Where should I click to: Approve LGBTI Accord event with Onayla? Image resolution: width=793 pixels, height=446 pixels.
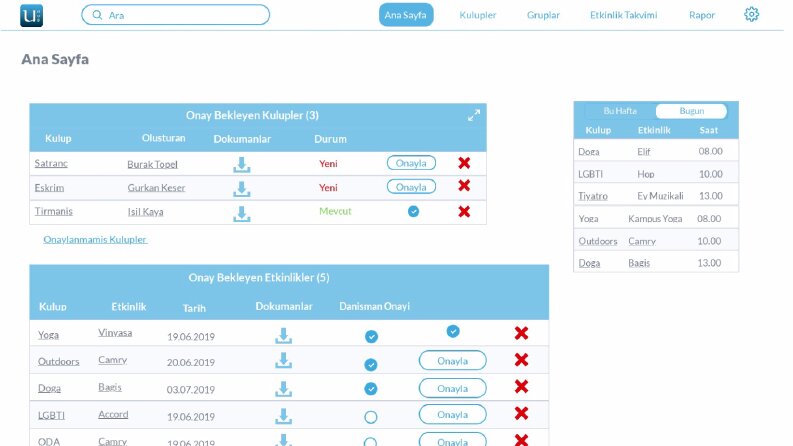(x=453, y=414)
